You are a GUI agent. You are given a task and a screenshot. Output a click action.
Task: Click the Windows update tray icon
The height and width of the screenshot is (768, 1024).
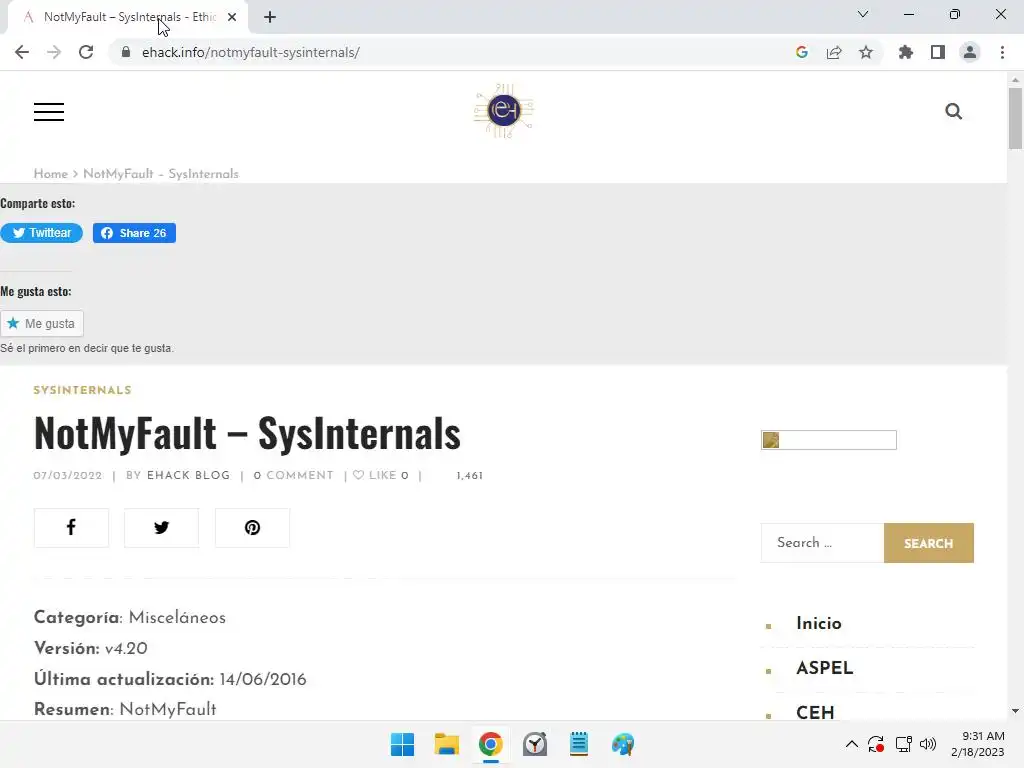click(876, 744)
